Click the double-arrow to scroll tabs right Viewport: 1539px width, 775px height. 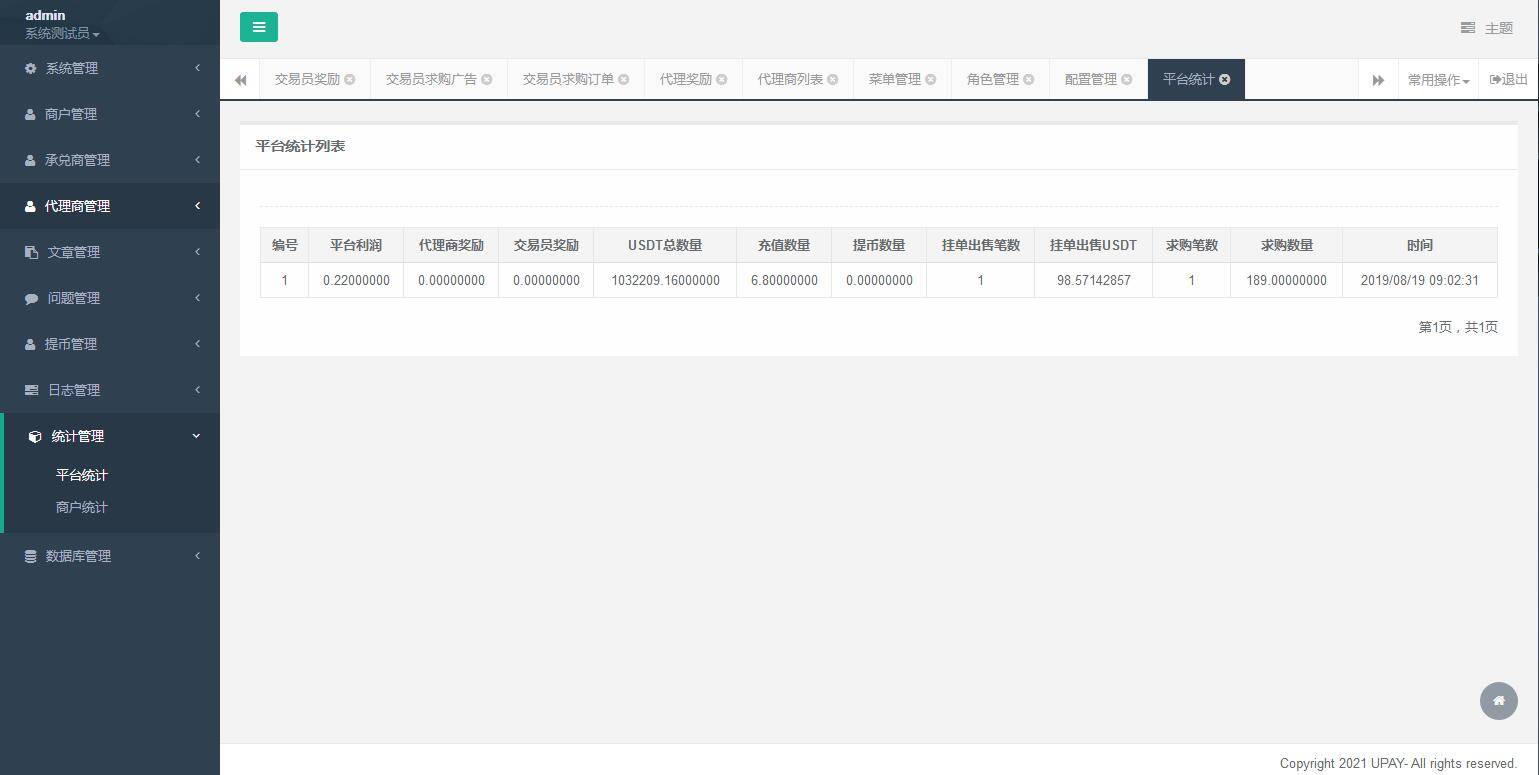coord(1378,79)
